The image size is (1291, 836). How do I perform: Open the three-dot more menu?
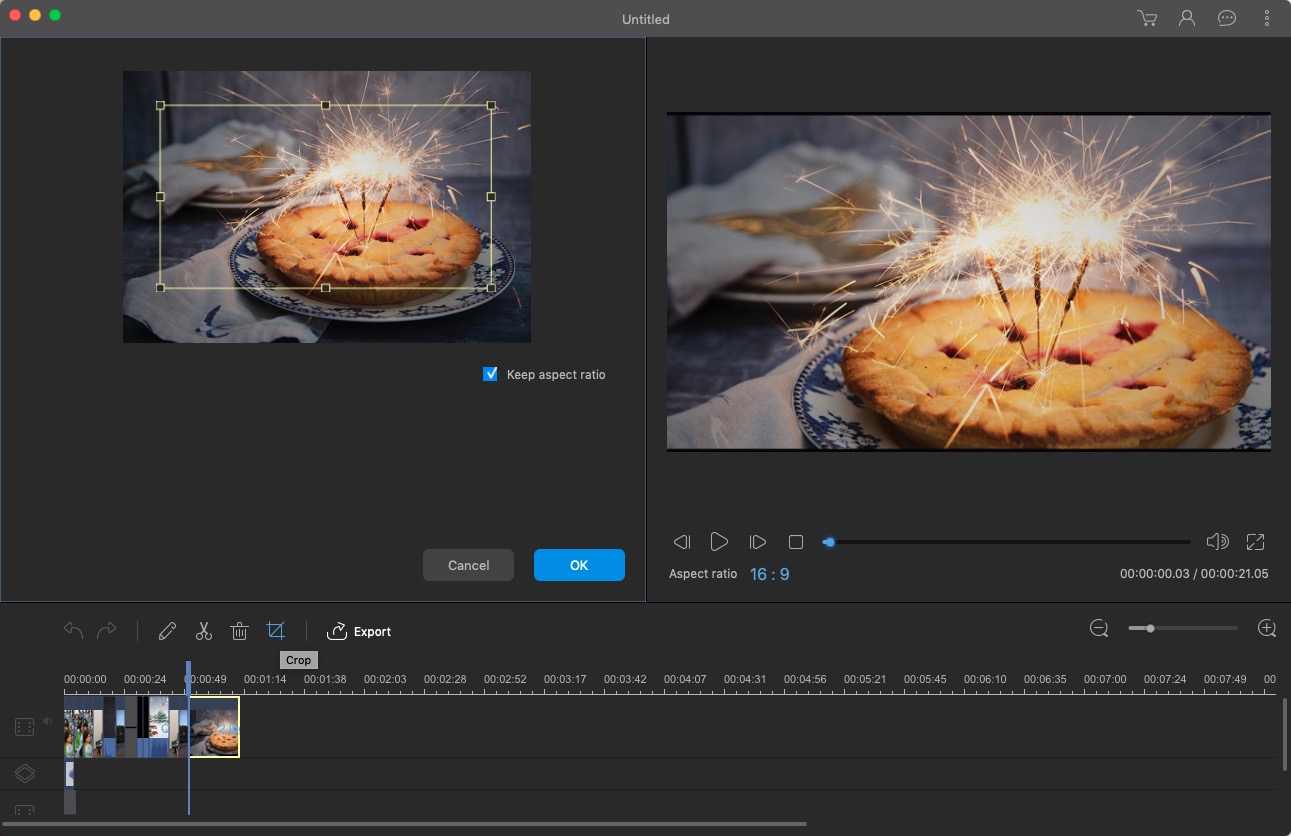(x=1267, y=18)
